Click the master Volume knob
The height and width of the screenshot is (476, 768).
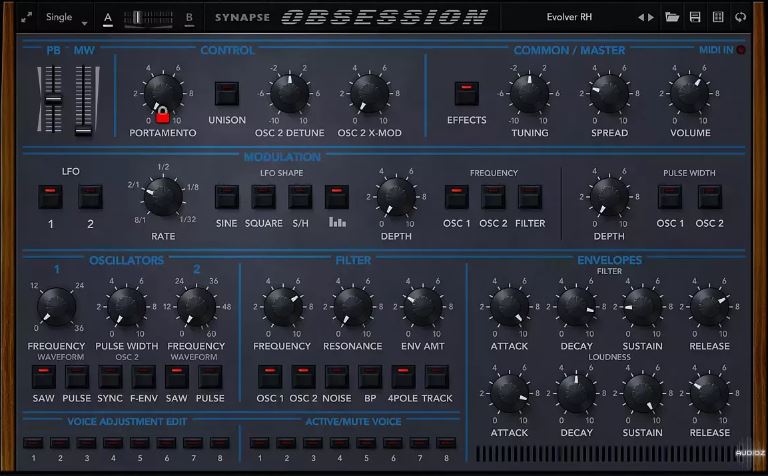pos(690,93)
